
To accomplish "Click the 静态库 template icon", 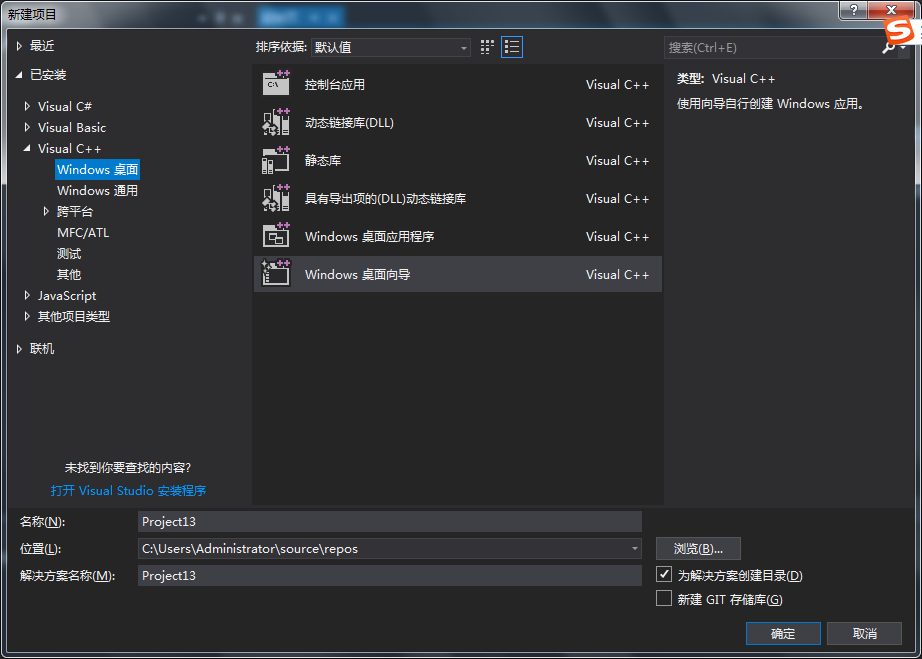I will [x=276, y=160].
